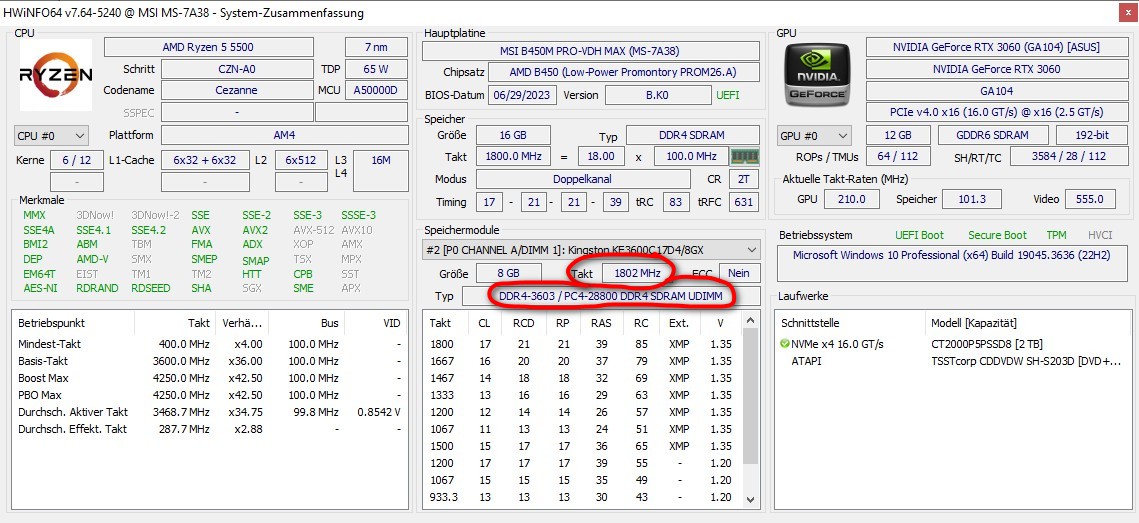
Task: Select the TSSTcorp CDDVDW SH-S203D drive entry
Action: click(1026, 361)
